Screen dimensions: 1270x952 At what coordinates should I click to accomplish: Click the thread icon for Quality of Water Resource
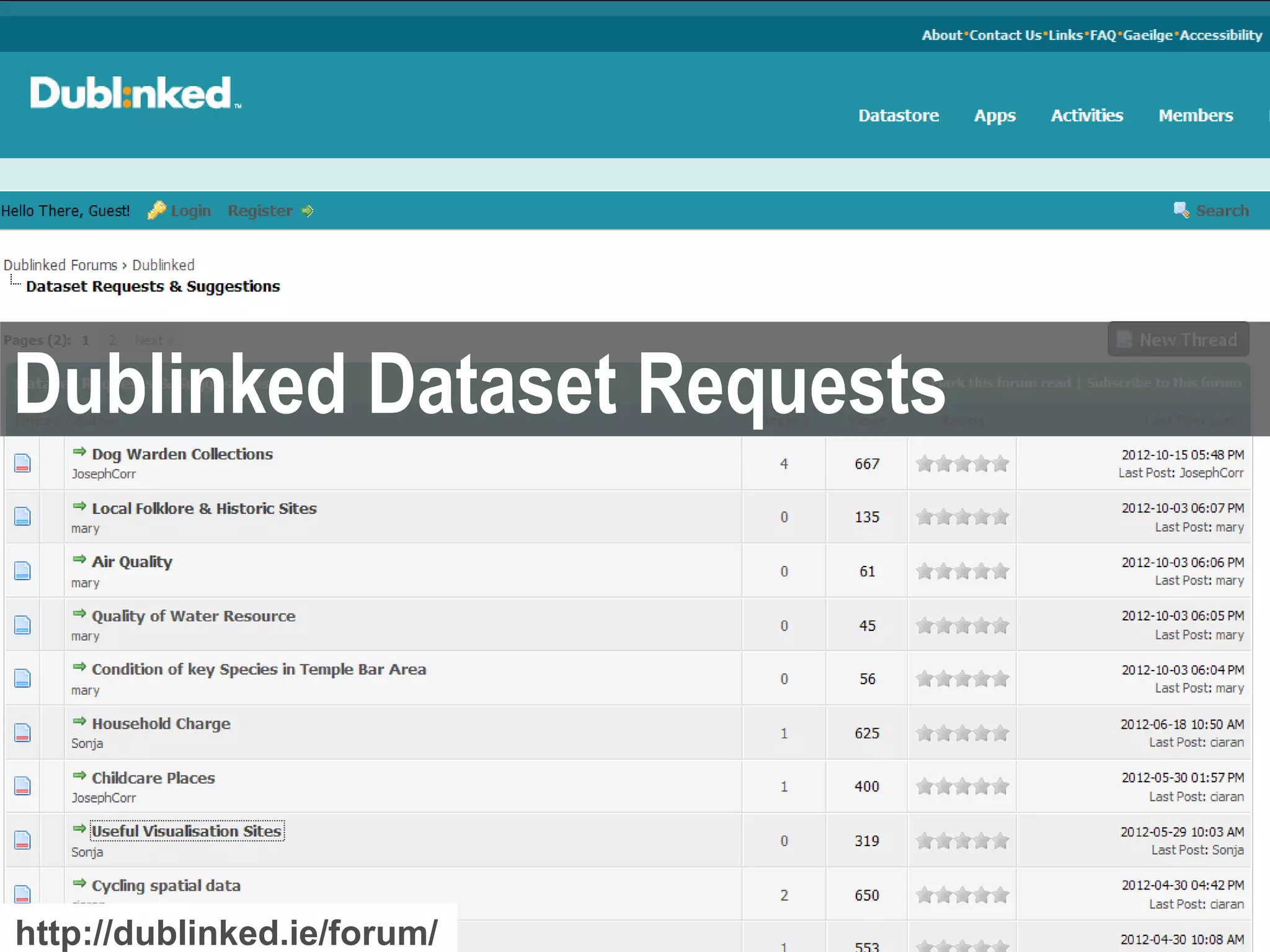[x=22, y=625]
